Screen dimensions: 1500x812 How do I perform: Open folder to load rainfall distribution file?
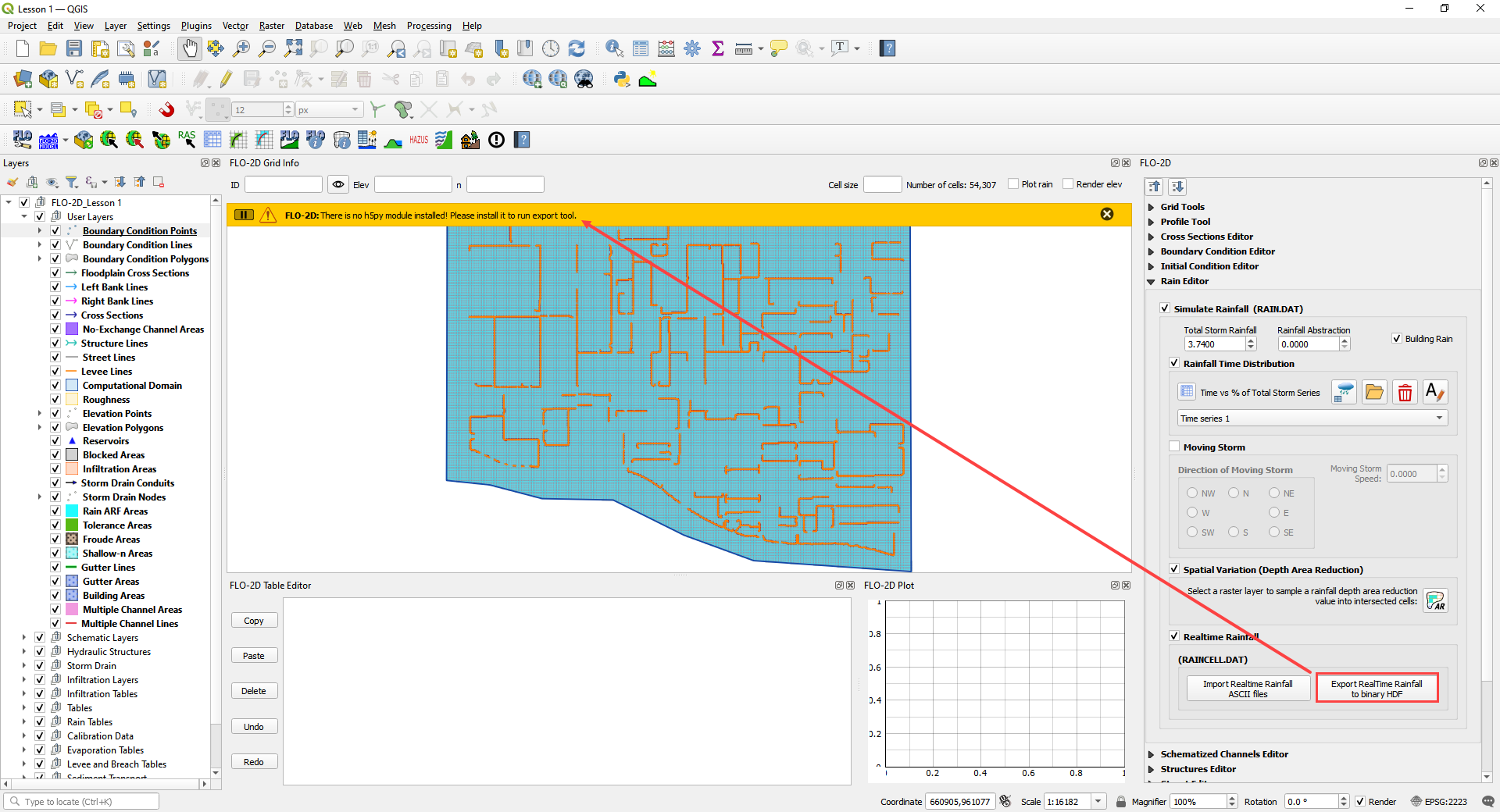click(1374, 392)
